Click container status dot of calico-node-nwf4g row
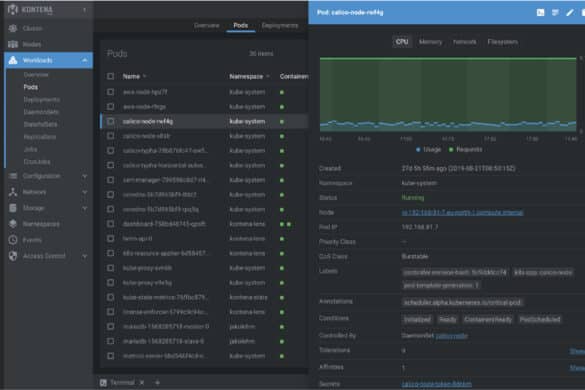This screenshot has width=585, height=390. [x=282, y=122]
